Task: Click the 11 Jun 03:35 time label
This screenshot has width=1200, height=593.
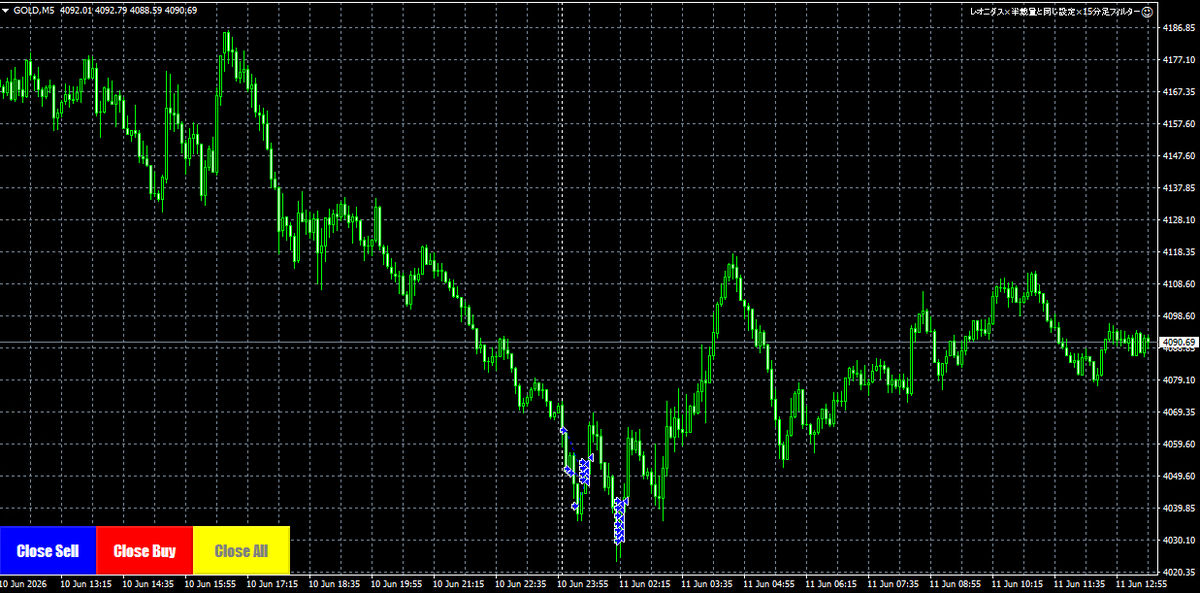Action: pyautogui.click(x=706, y=584)
